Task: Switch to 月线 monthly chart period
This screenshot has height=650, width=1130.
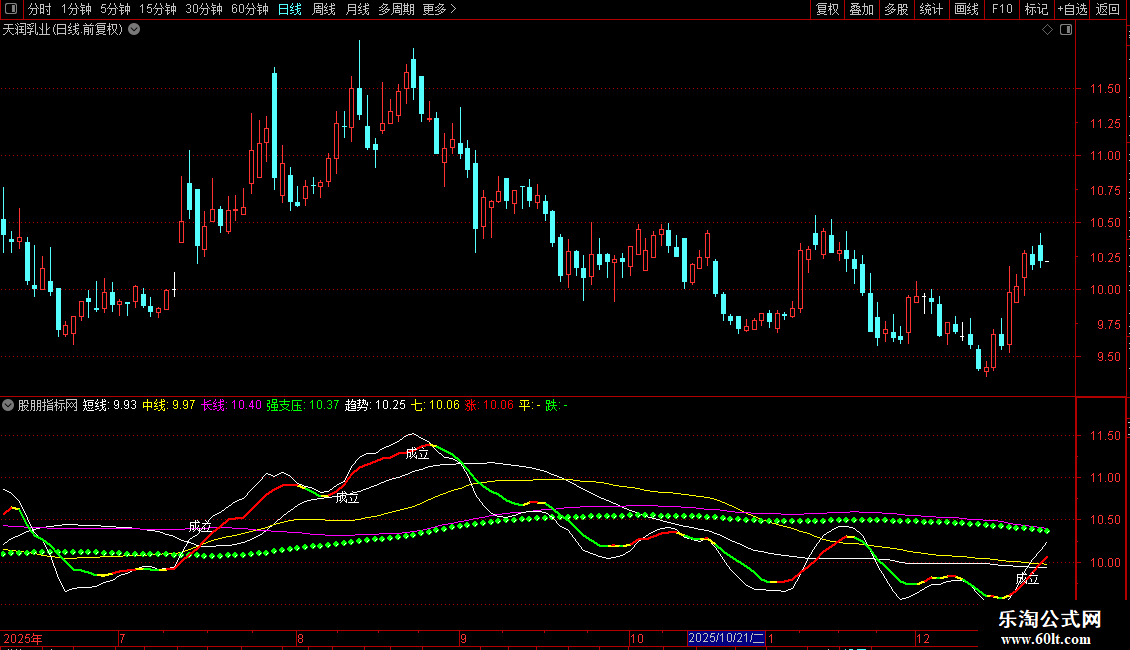Action: pyautogui.click(x=357, y=9)
